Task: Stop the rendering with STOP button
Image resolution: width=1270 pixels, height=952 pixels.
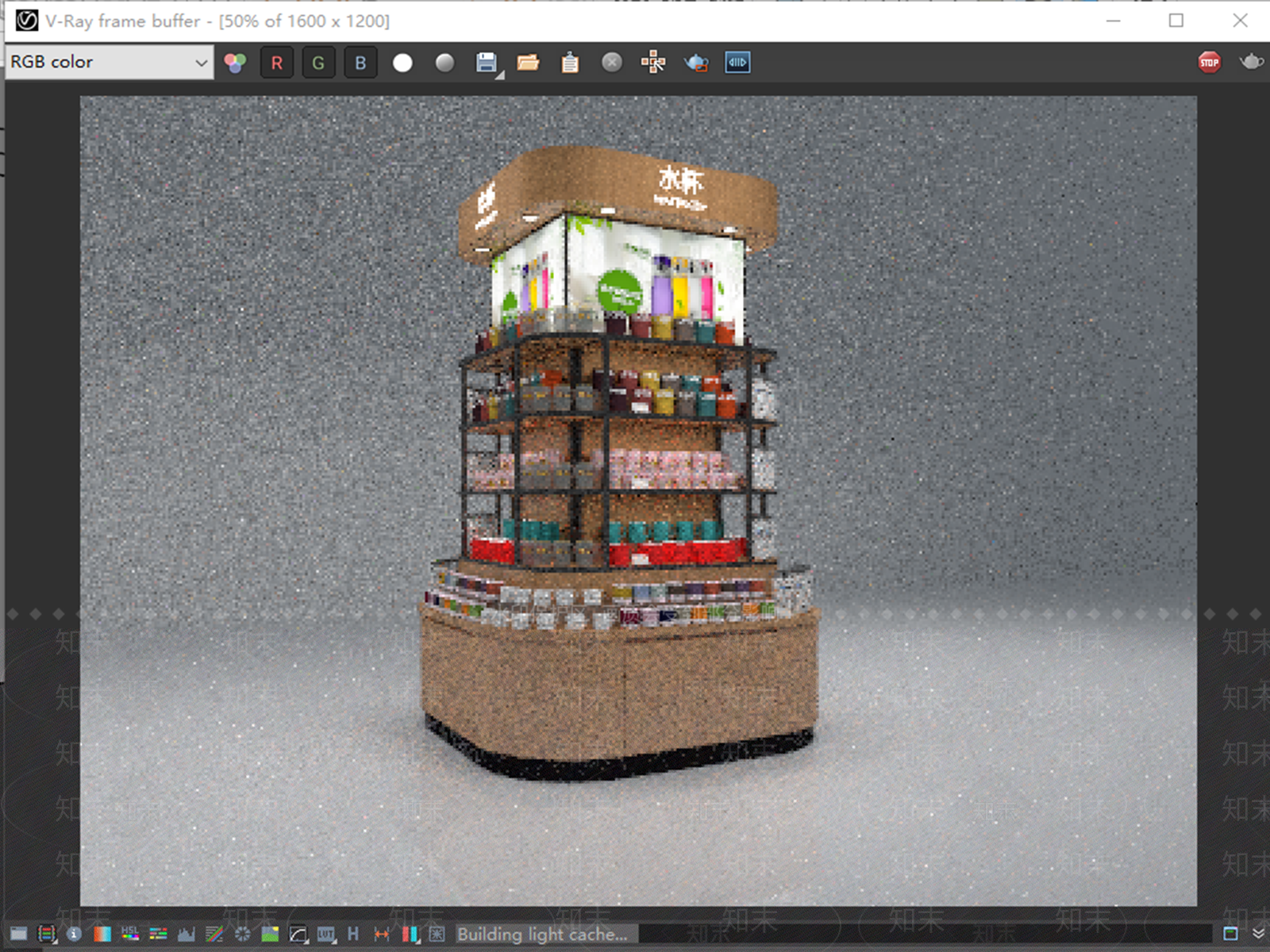Action: coord(1209,62)
